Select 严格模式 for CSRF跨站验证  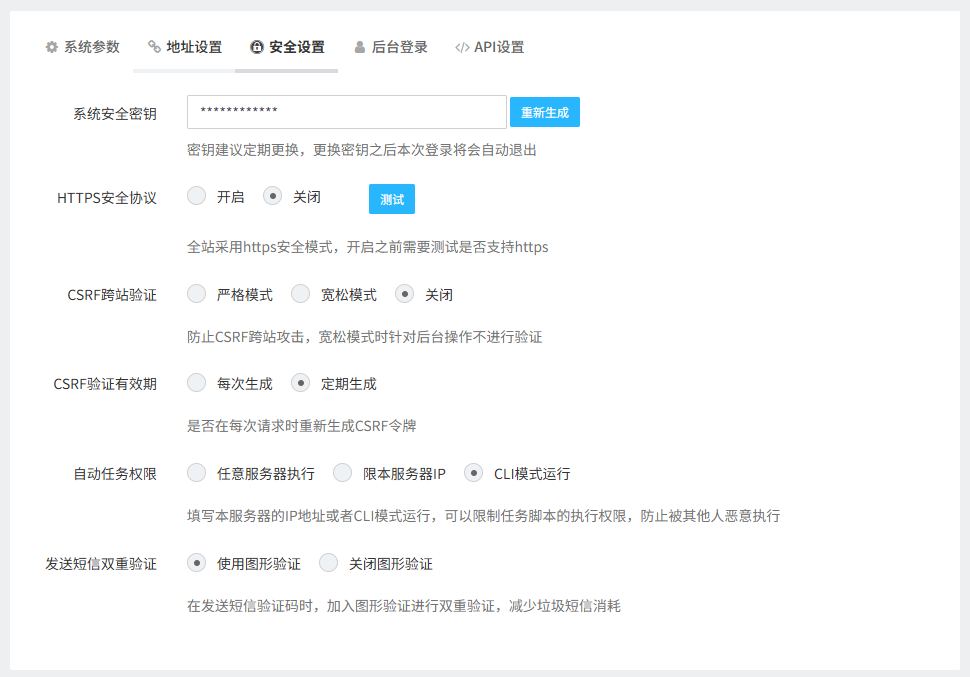click(196, 293)
